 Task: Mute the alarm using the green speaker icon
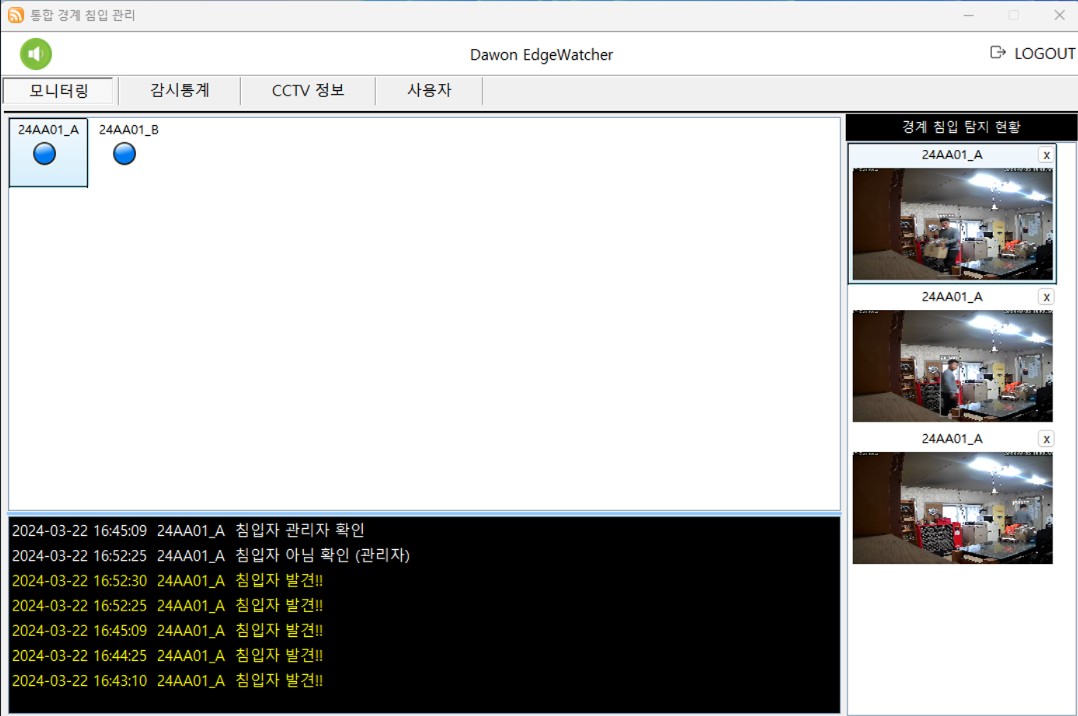tap(36, 53)
